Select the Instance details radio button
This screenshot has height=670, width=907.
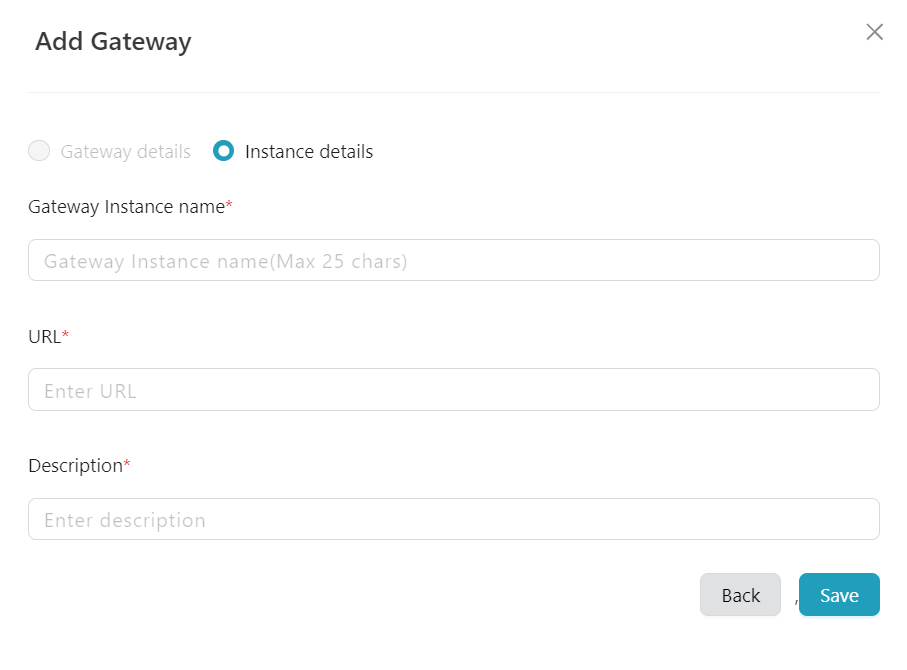(x=224, y=151)
